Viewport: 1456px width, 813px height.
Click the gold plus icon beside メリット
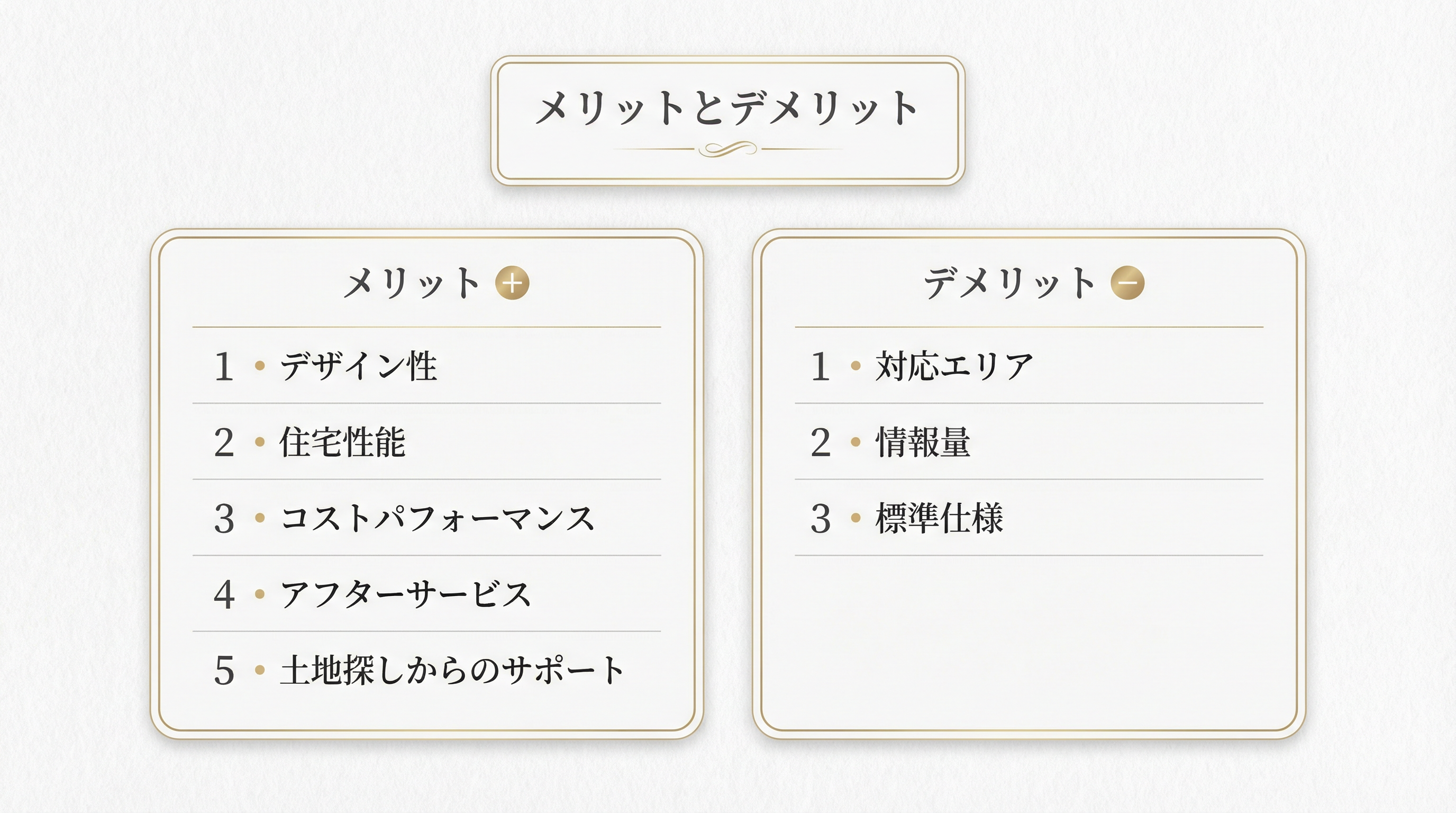512,283
